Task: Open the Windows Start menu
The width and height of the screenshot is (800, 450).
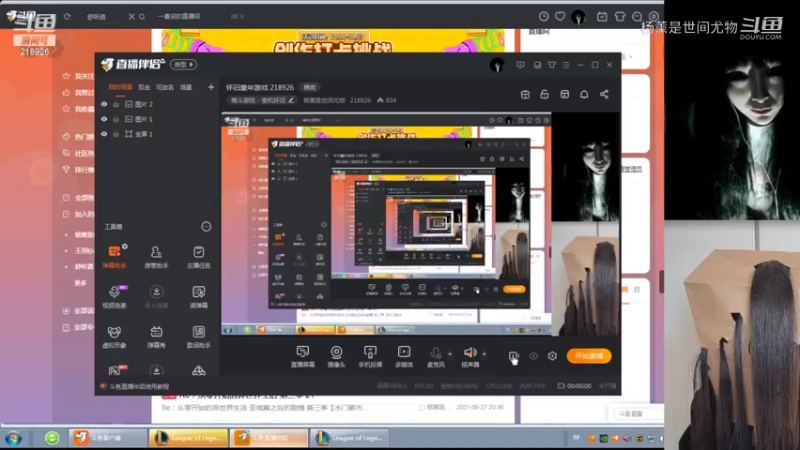Action: 14,438
